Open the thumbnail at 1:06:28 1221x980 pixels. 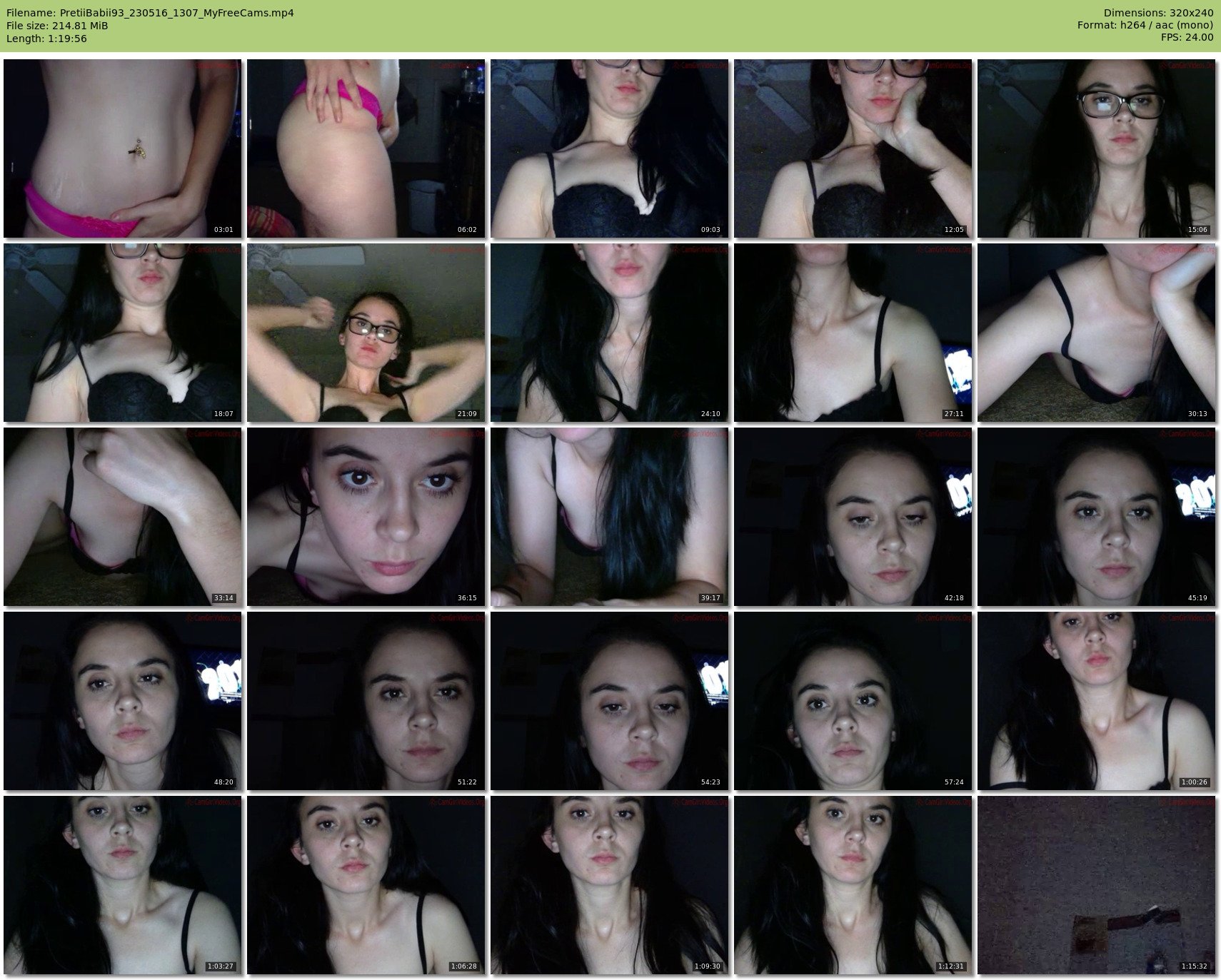pyautogui.click(x=366, y=885)
